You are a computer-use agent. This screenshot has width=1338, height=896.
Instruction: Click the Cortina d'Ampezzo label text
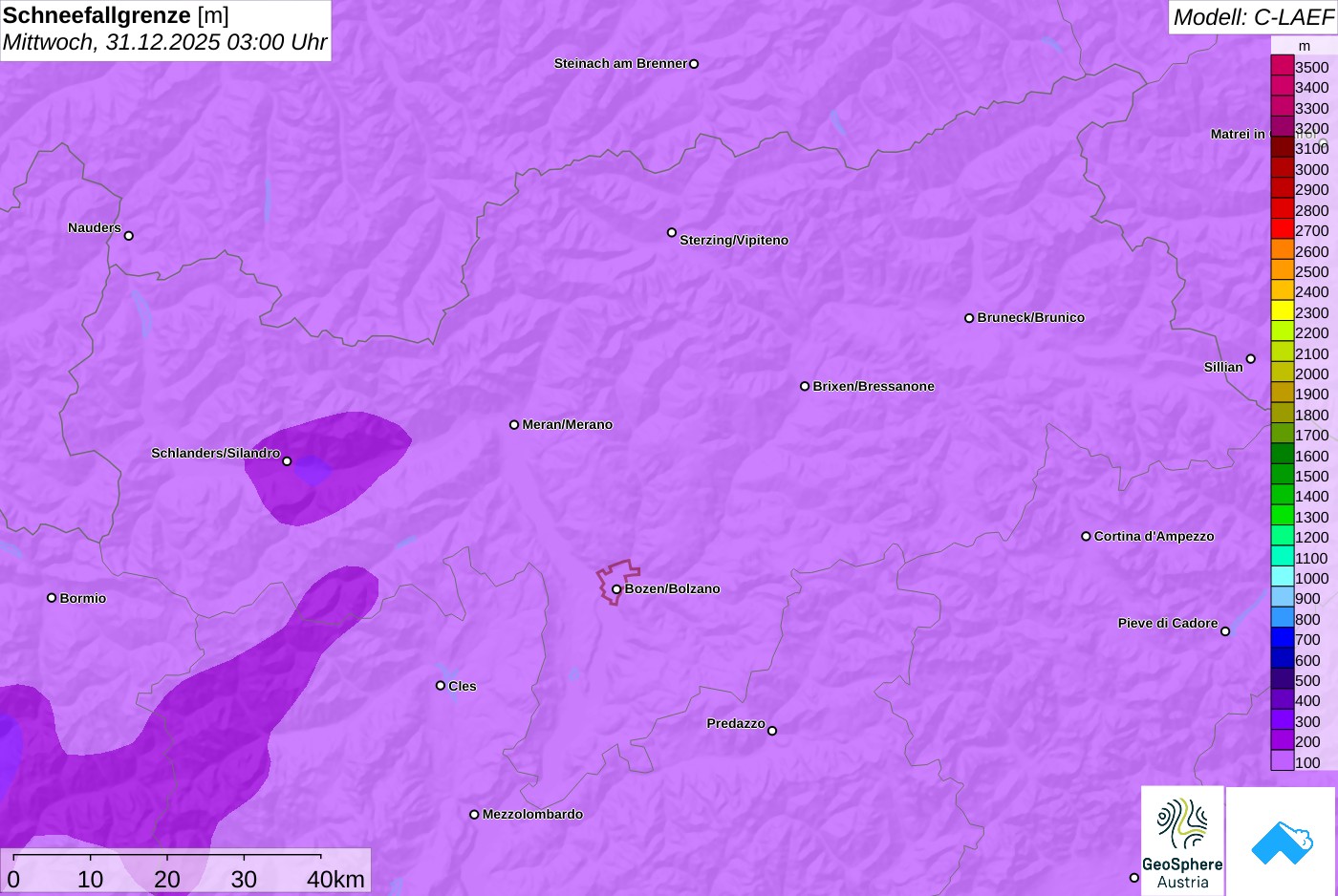1155,537
